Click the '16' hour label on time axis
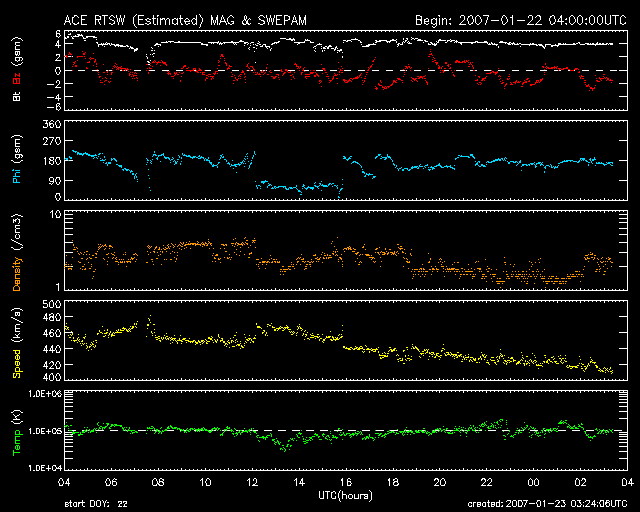Image resolution: width=640 pixels, height=512 pixels. click(346, 483)
